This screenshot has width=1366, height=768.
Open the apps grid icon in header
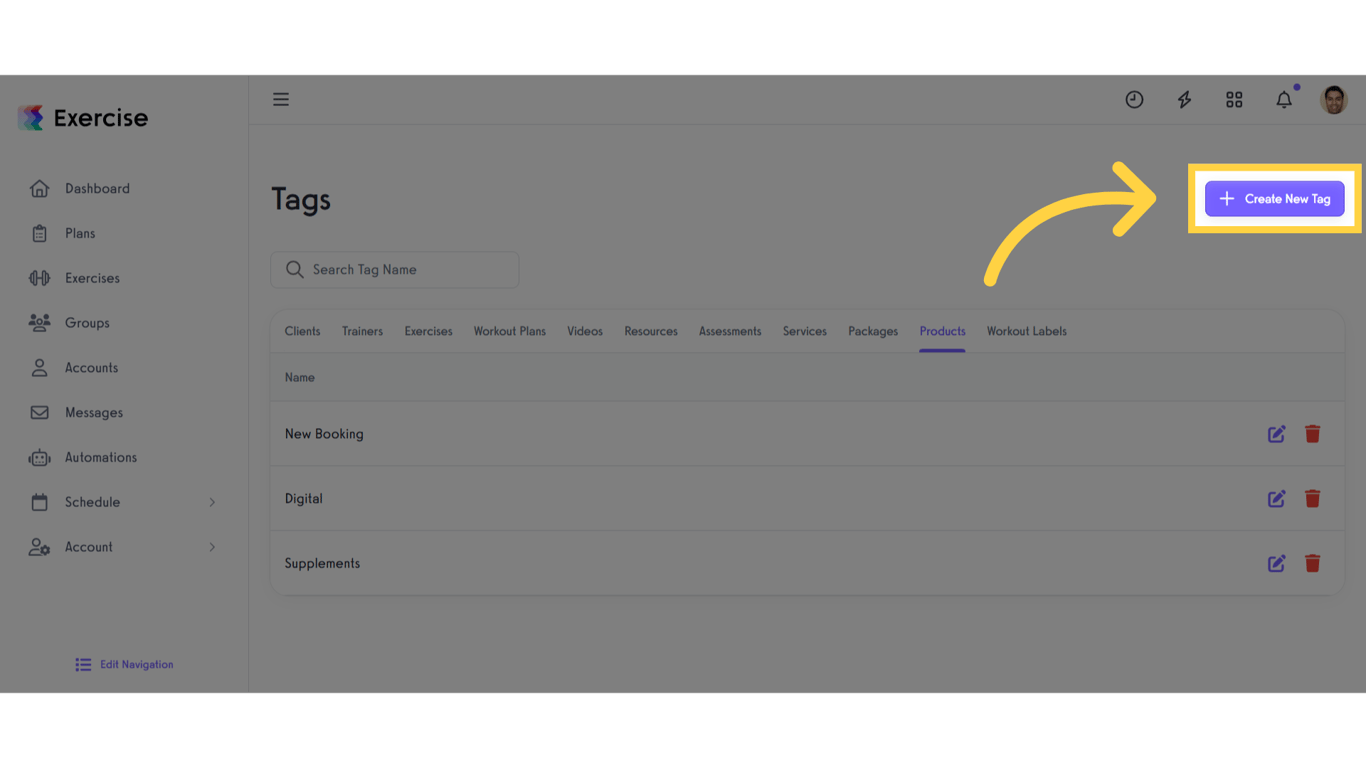[1234, 99]
